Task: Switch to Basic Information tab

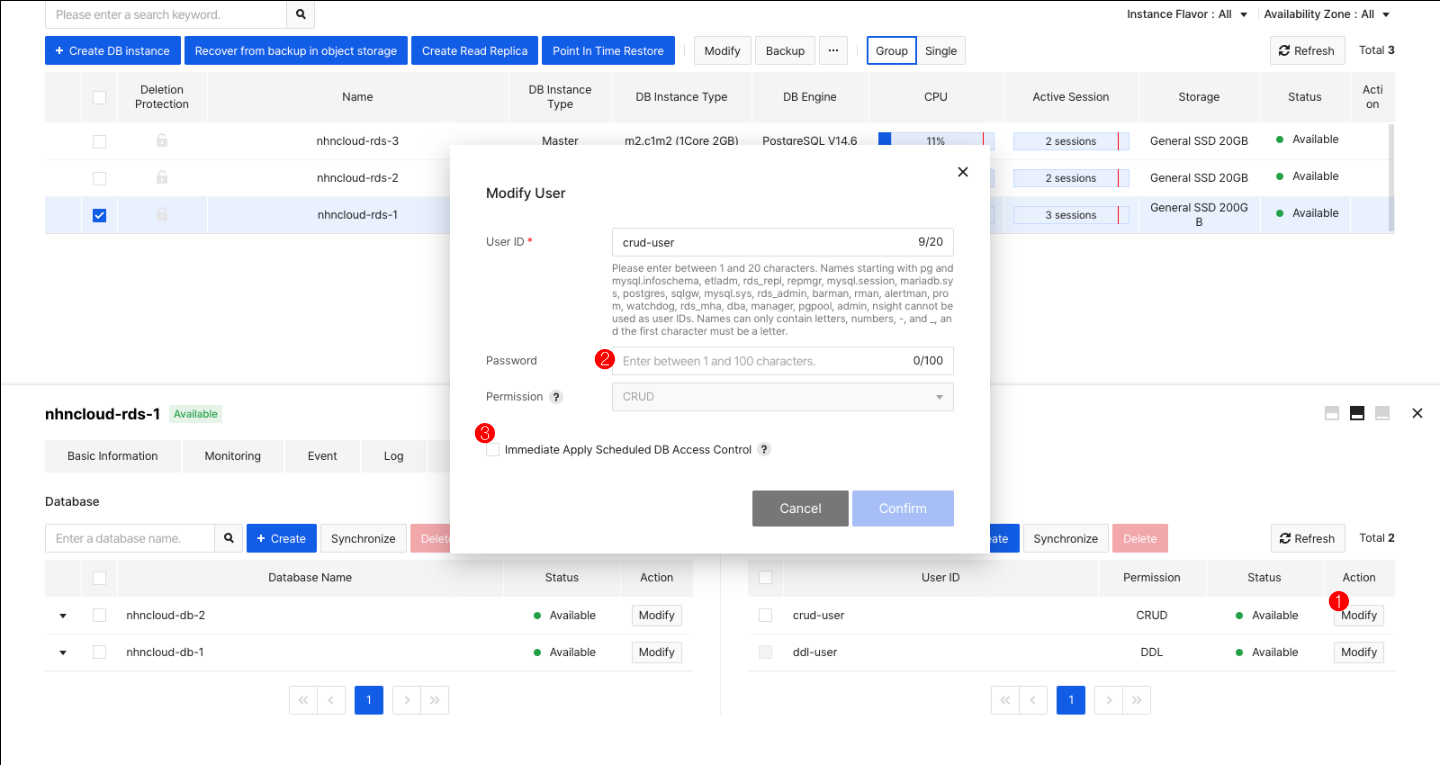Action: (113, 456)
